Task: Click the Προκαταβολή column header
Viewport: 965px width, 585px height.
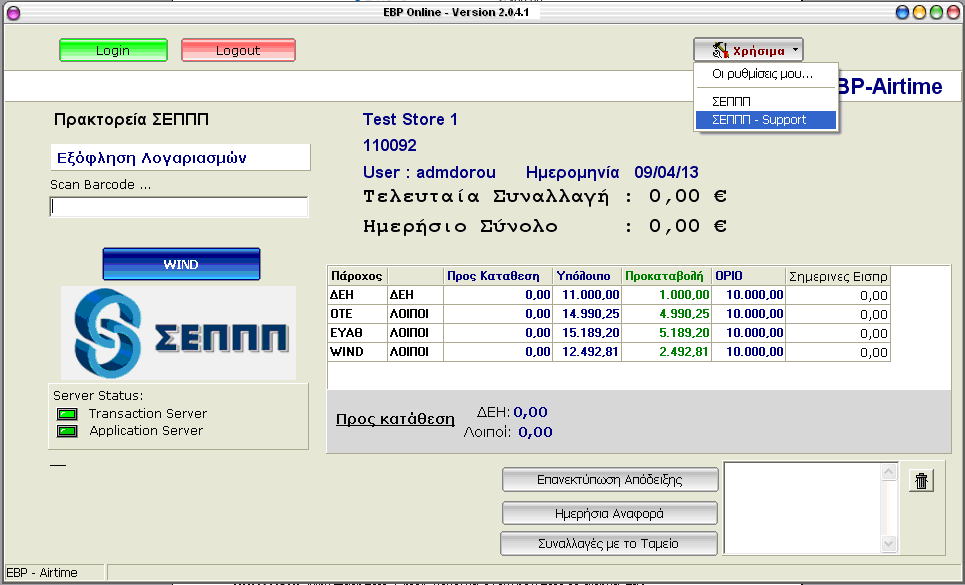Action: pos(666,276)
